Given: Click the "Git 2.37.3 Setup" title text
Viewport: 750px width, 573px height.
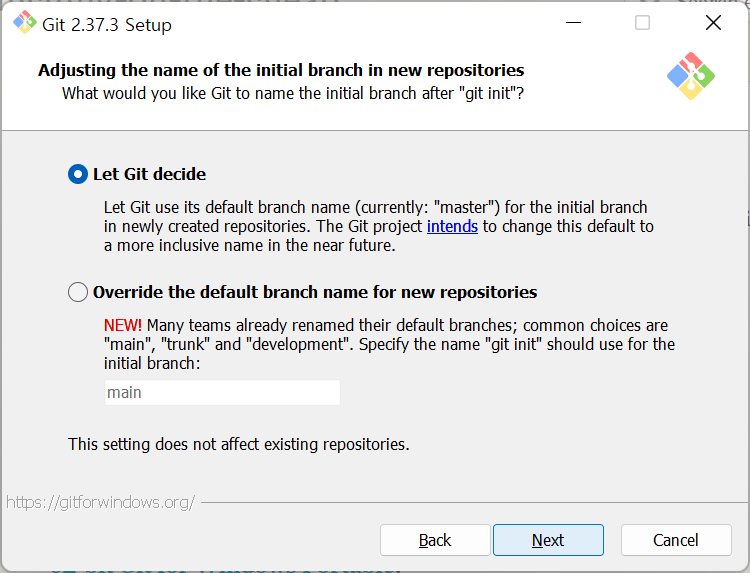Looking at the screenshot, I should (107, 25).
